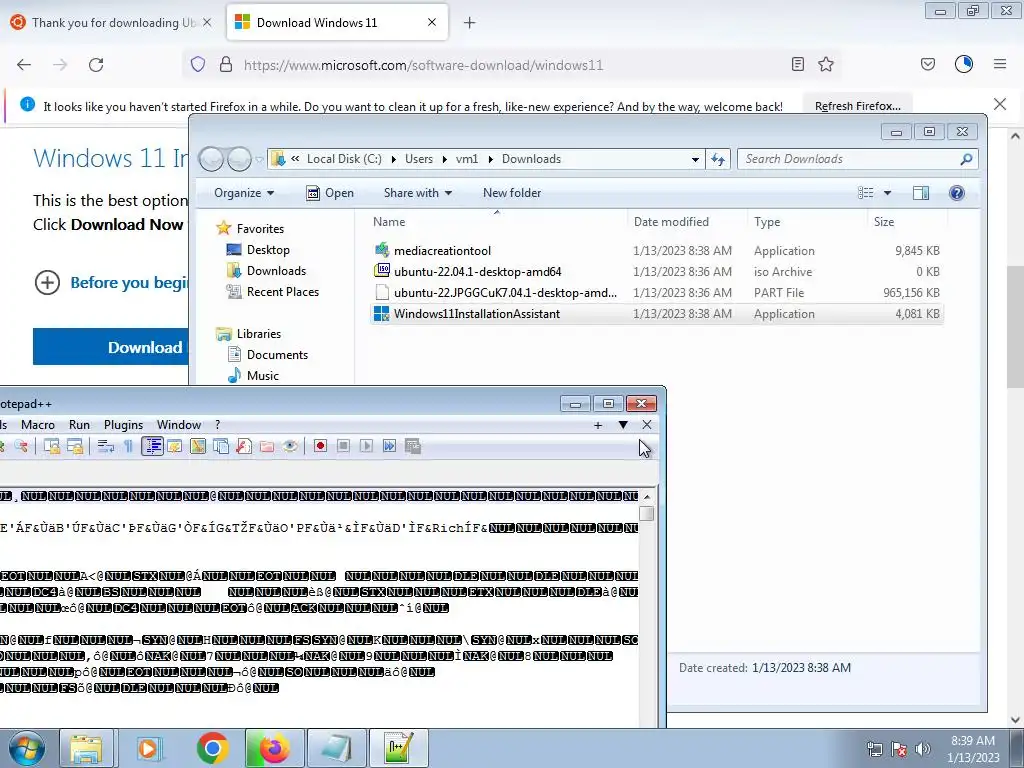Click Synchronize Horizontal Scrolling icon
Screen dimensions: 1024x768
(75, 446)
